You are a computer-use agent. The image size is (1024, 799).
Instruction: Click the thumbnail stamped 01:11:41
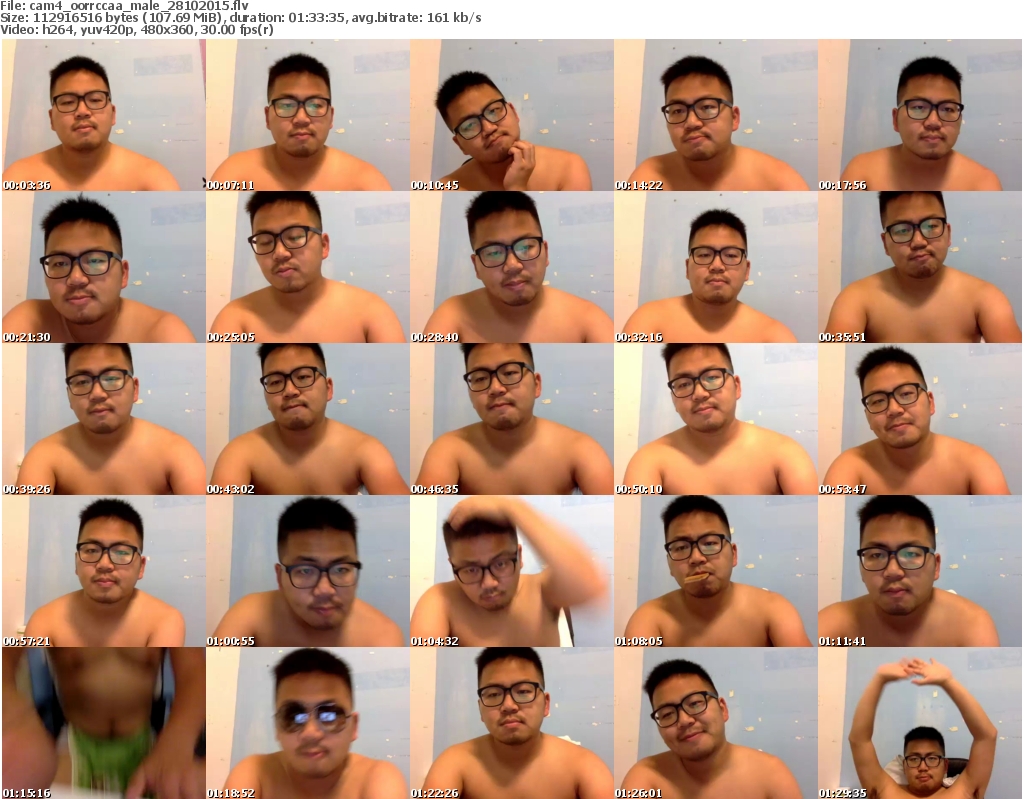[920, 571]
